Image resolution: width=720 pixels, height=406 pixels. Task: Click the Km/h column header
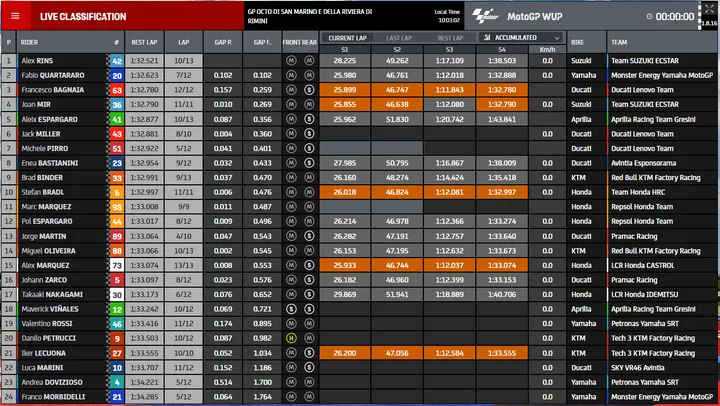[x=547, y=50]
